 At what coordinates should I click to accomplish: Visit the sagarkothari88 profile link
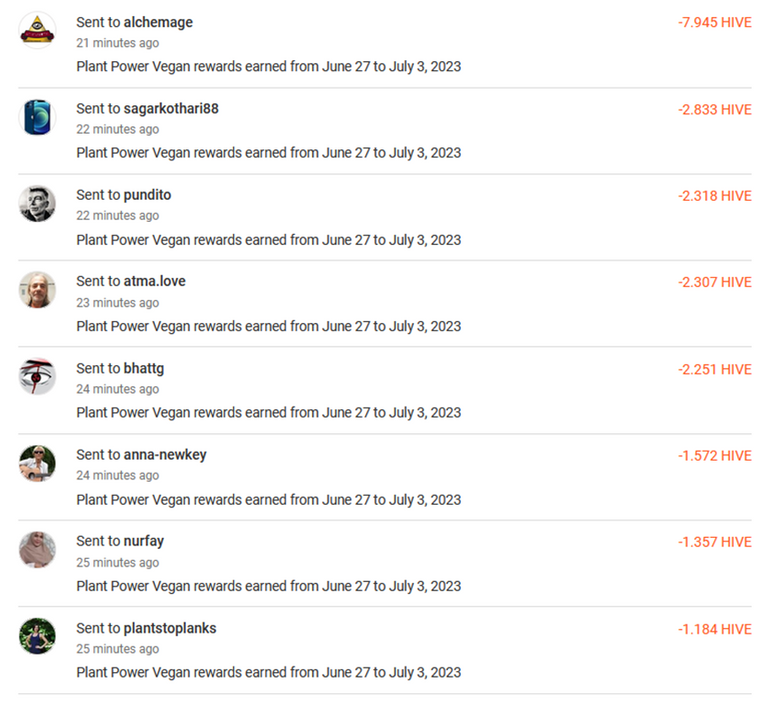coord(171,109)
